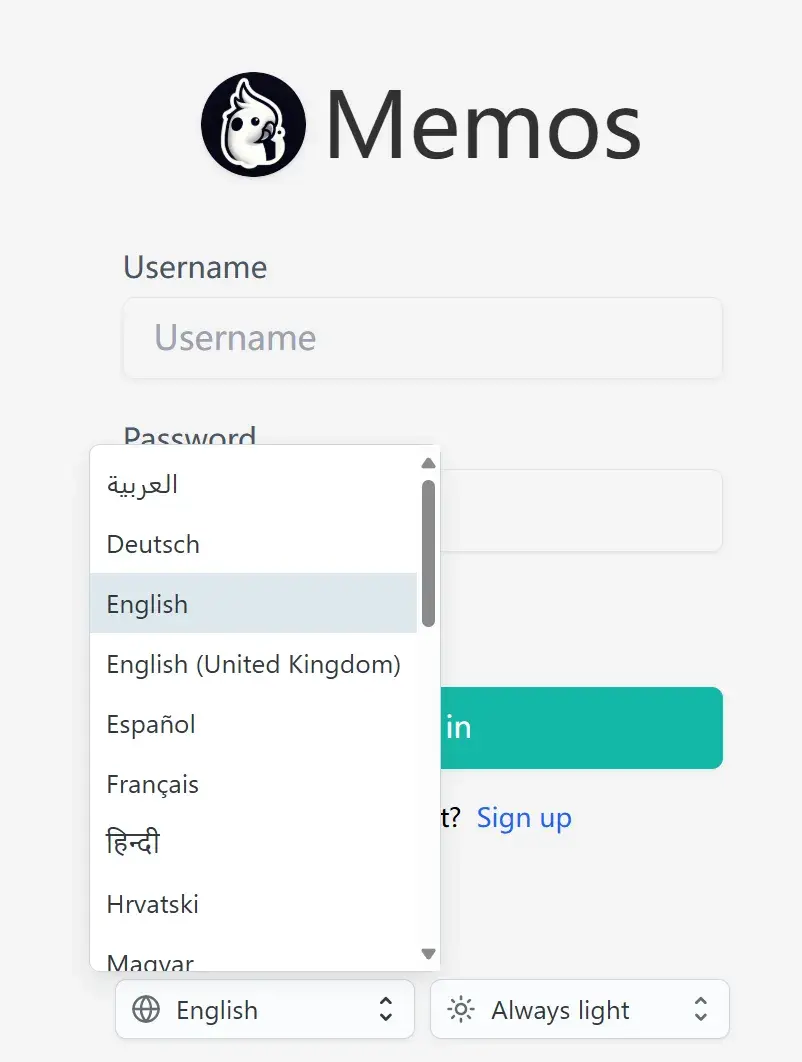
Task: Click the sun icon in theme selector
Action: (461, 1010)
